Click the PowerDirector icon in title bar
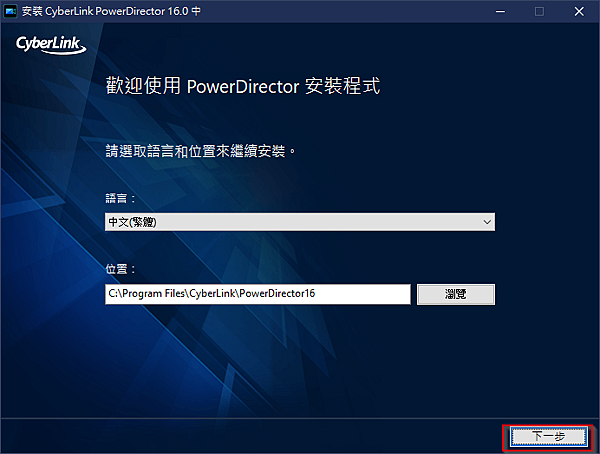 pos(10,11)
